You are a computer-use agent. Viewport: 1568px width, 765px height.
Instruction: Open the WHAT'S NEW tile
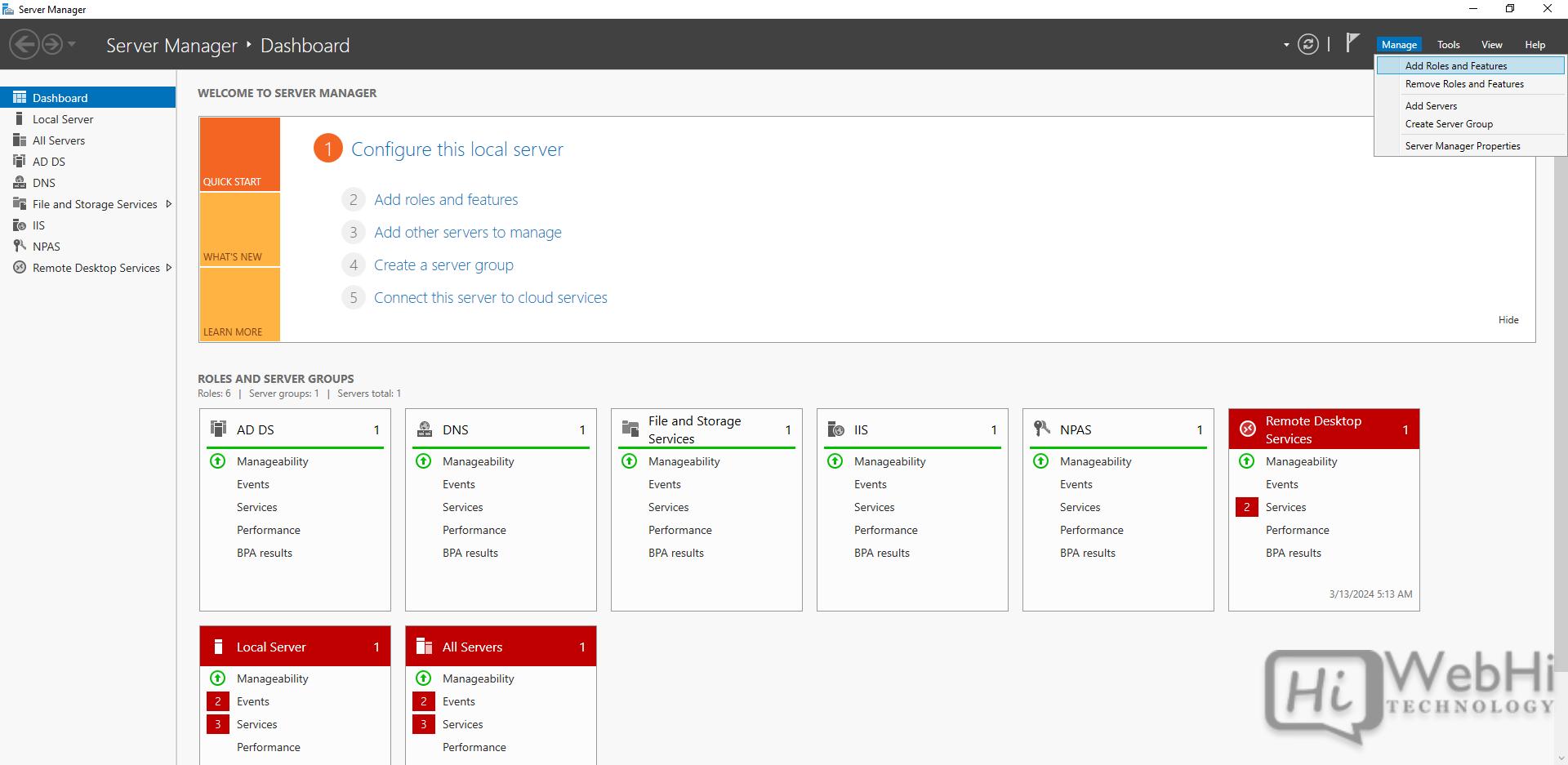[239, 230]
